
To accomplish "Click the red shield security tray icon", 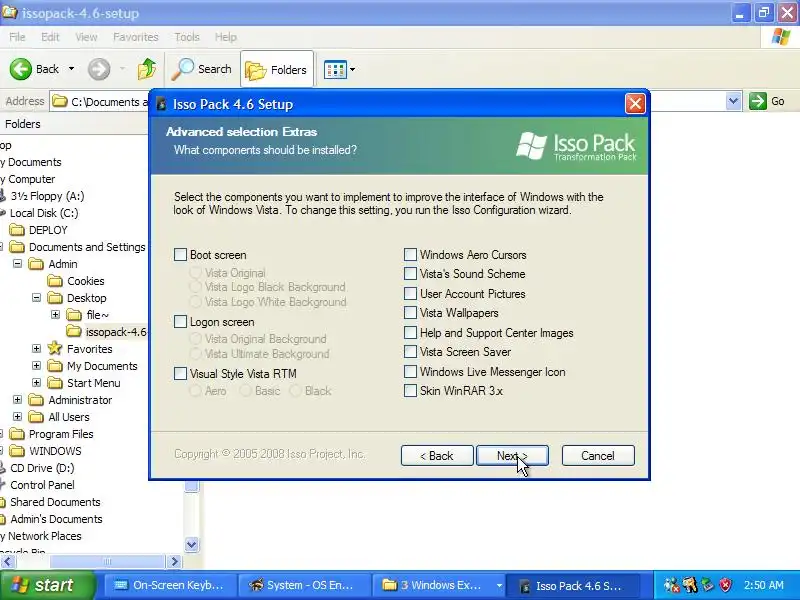I will coord(726,585).
